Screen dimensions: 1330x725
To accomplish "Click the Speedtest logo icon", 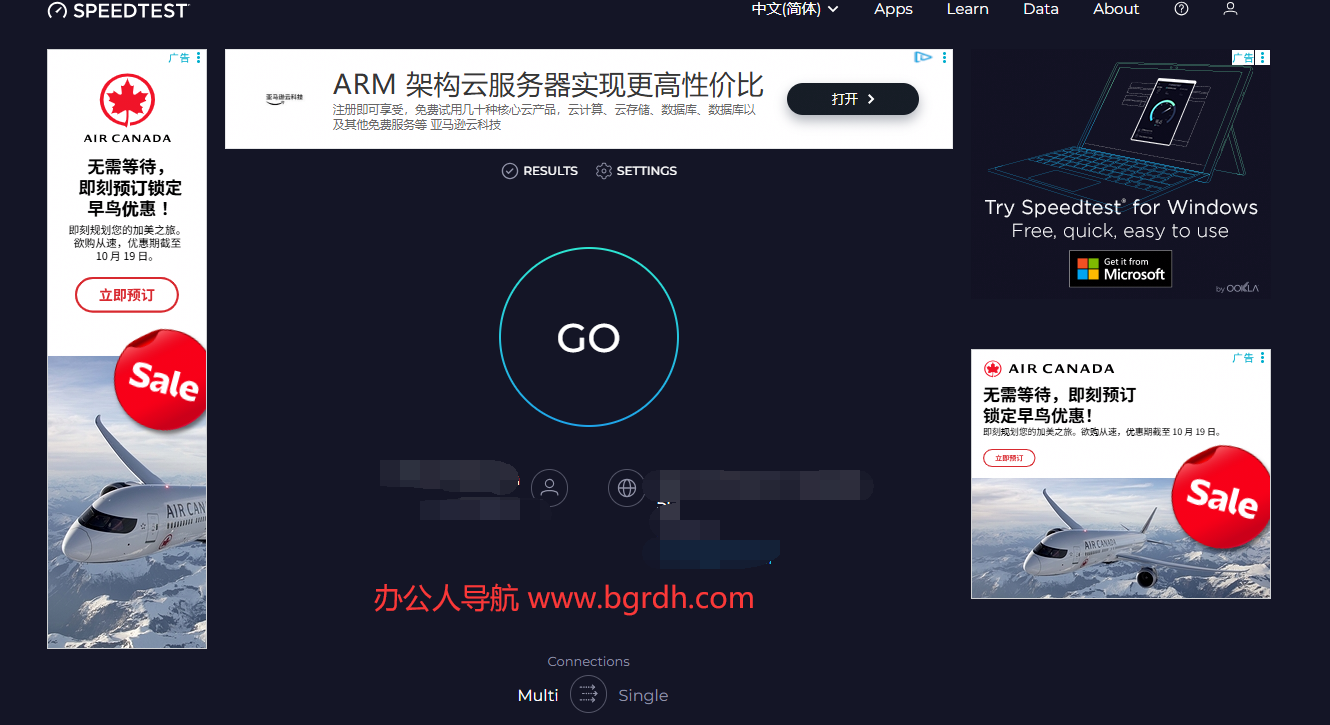I will (x=57, y=10).
